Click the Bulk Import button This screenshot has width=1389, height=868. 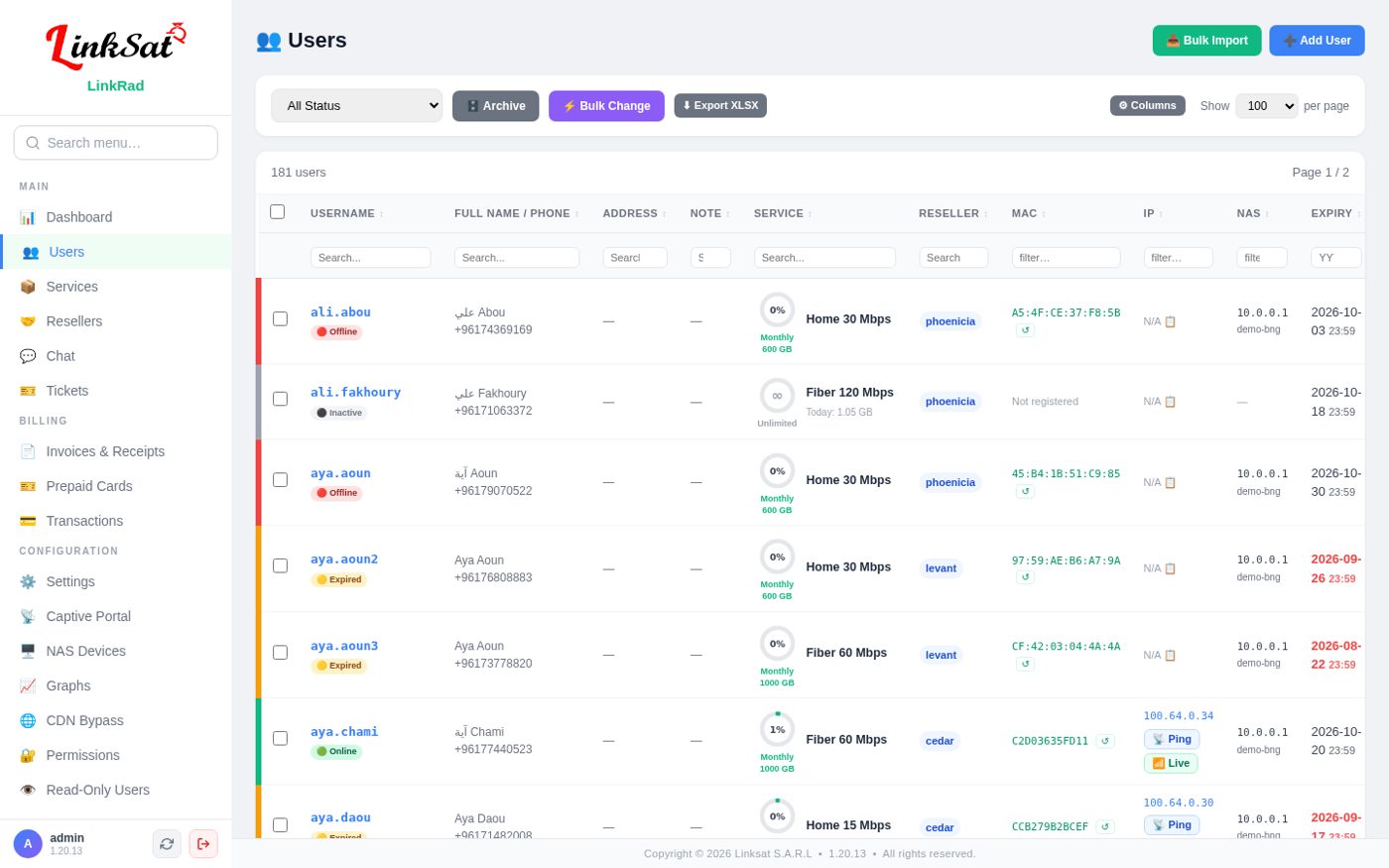click(x=1206, y=41)
